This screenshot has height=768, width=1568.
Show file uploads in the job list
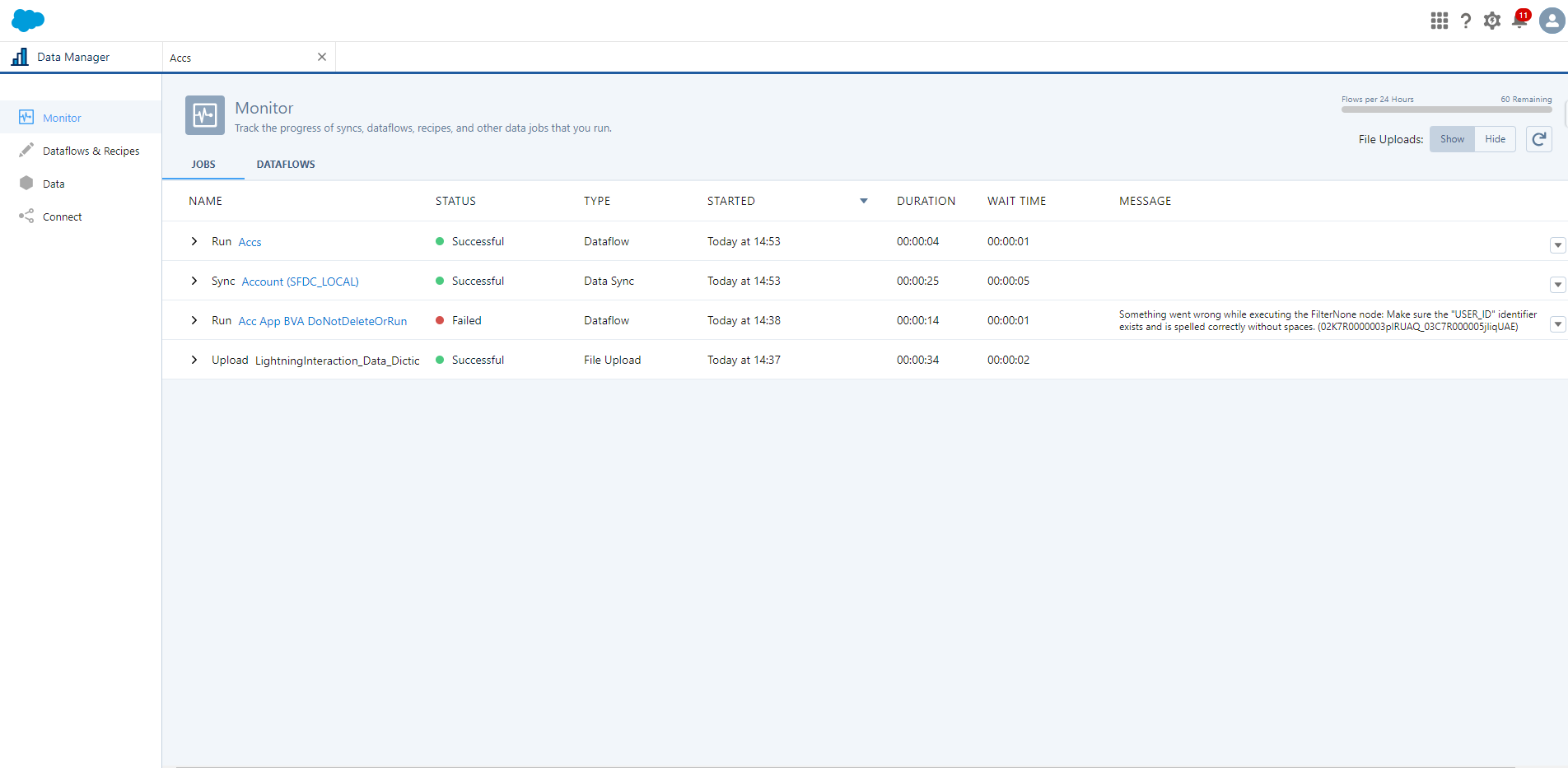pyautogui.click(x=1451, y=138)
